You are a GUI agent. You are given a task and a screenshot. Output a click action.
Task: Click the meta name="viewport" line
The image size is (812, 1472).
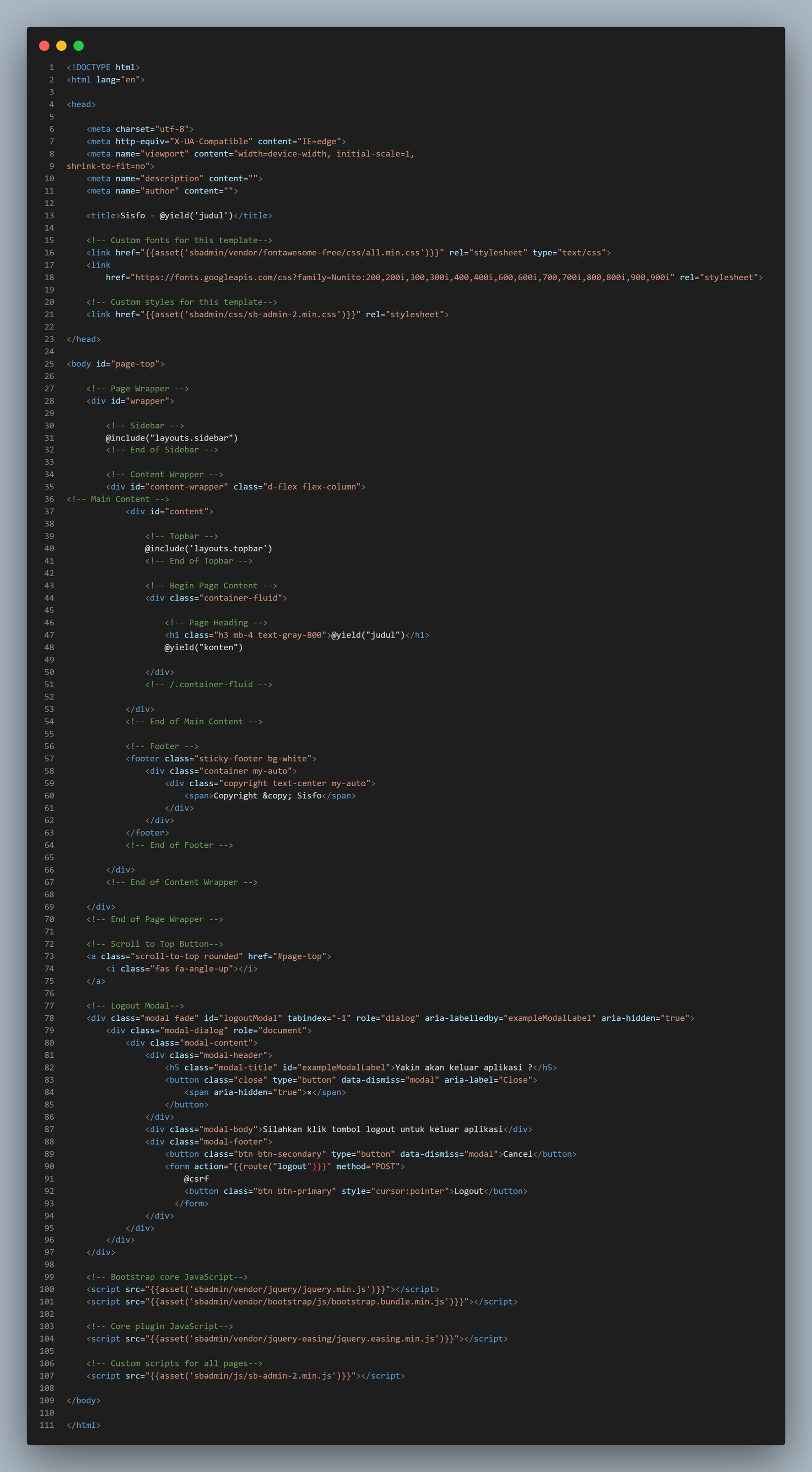(250, 154)
